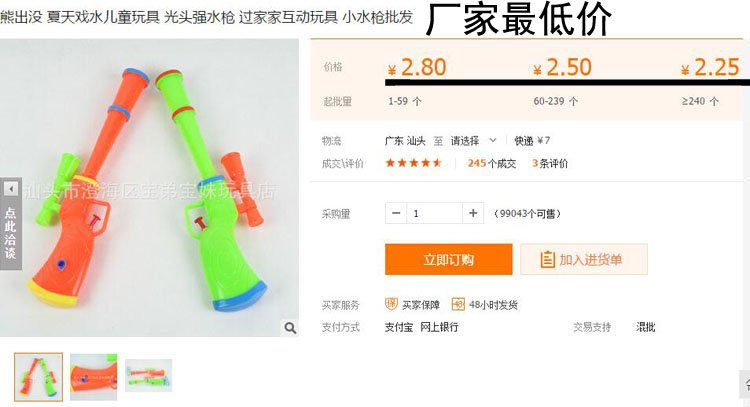Select the first water gun thumbnail
This screenshot has height=407, width=750.
(x=38, y=377)
